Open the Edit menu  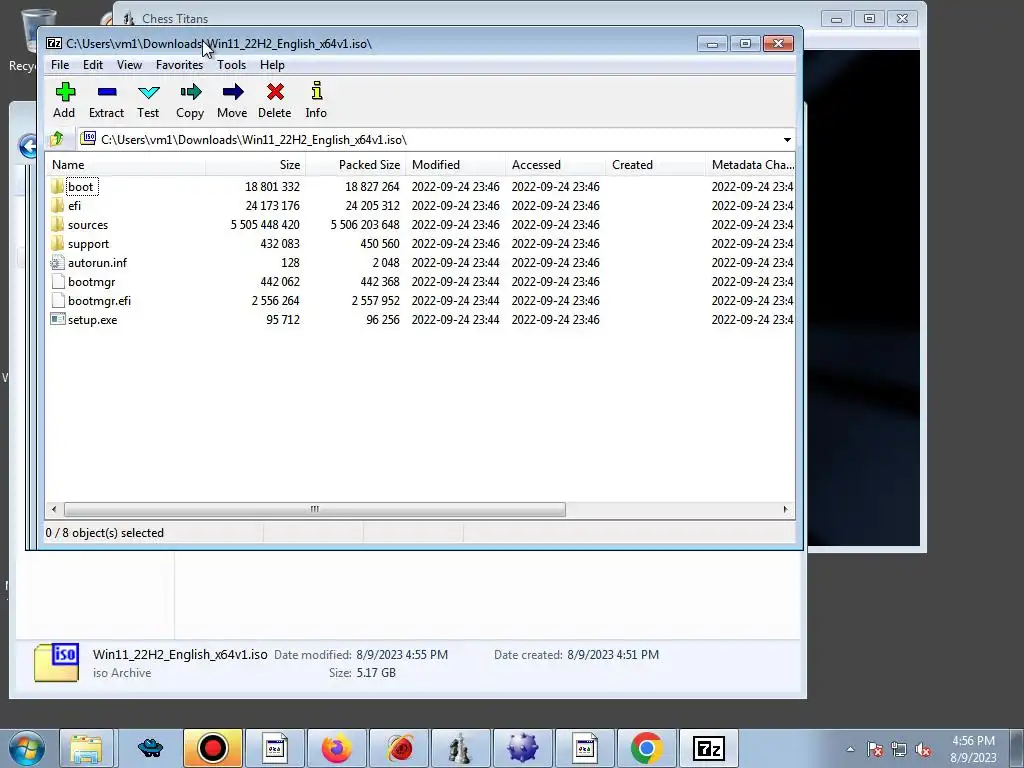pyautogui.click(x=93, y=65)
